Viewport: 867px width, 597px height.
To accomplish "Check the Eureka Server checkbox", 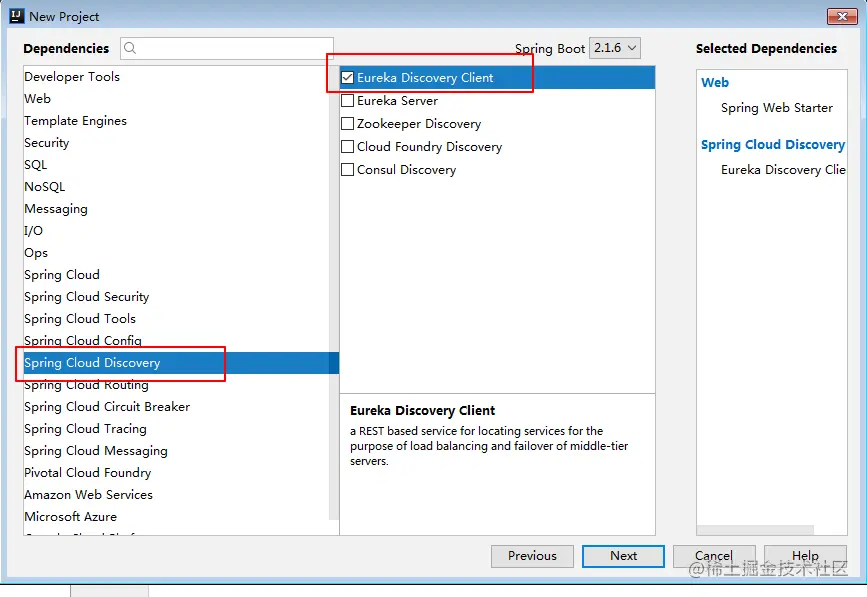I will (x=347, y=101).
